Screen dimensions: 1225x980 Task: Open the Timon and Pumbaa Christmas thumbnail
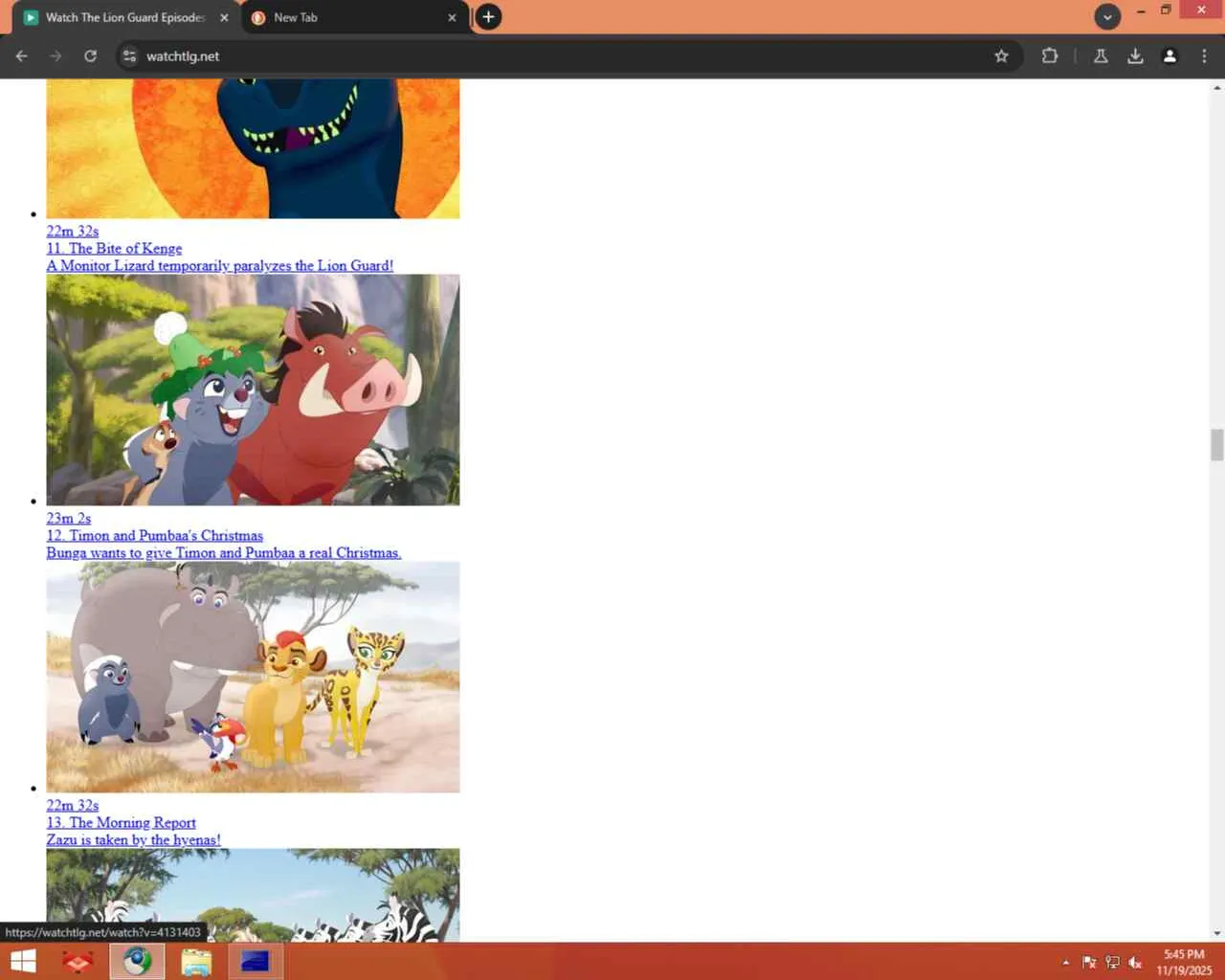pyautogui.click(x=253, y=390)
